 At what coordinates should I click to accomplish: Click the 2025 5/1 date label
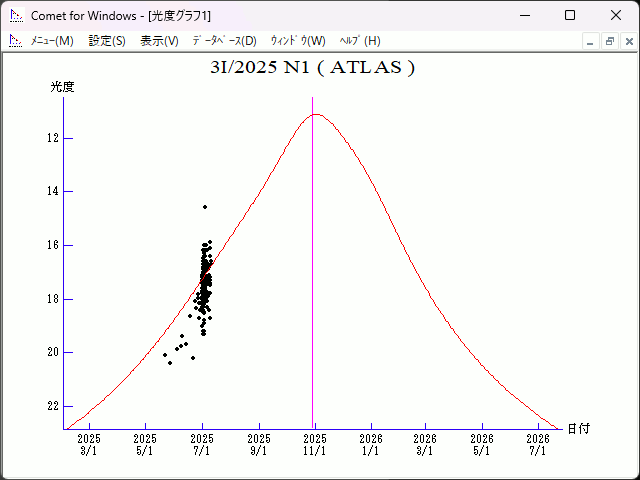(x=145, y=445)
